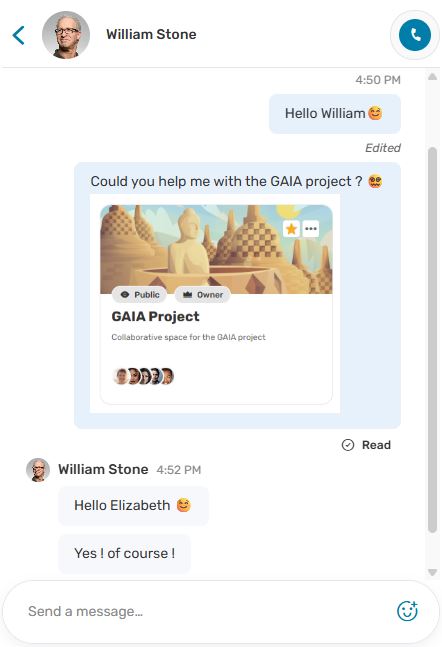Screen dimensions: 442x647
Task: Toggle the favorite star on GAIA Project card
Action: click(x=291, y=228)
